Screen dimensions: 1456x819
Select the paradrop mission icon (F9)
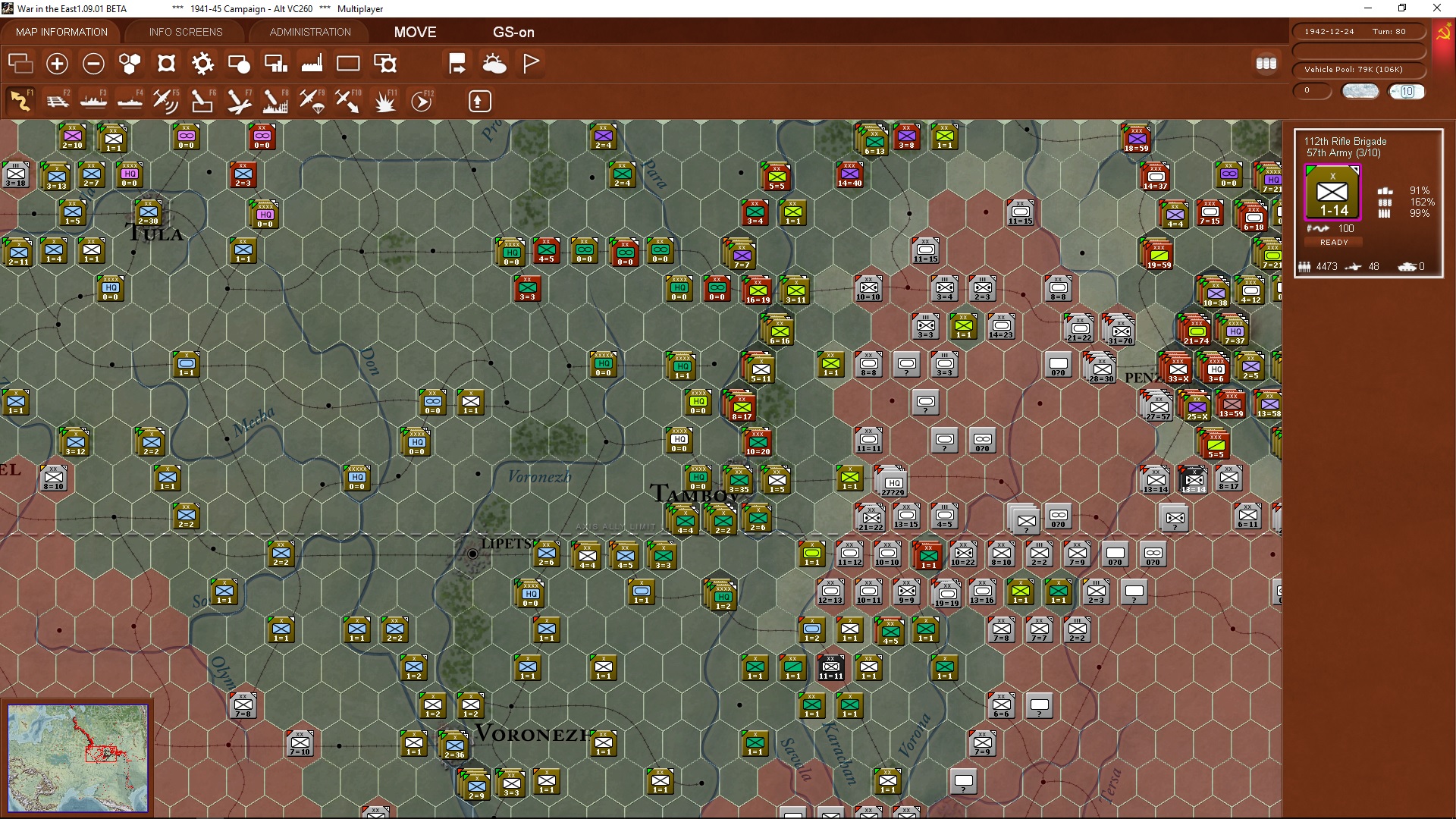coord(311,101)
